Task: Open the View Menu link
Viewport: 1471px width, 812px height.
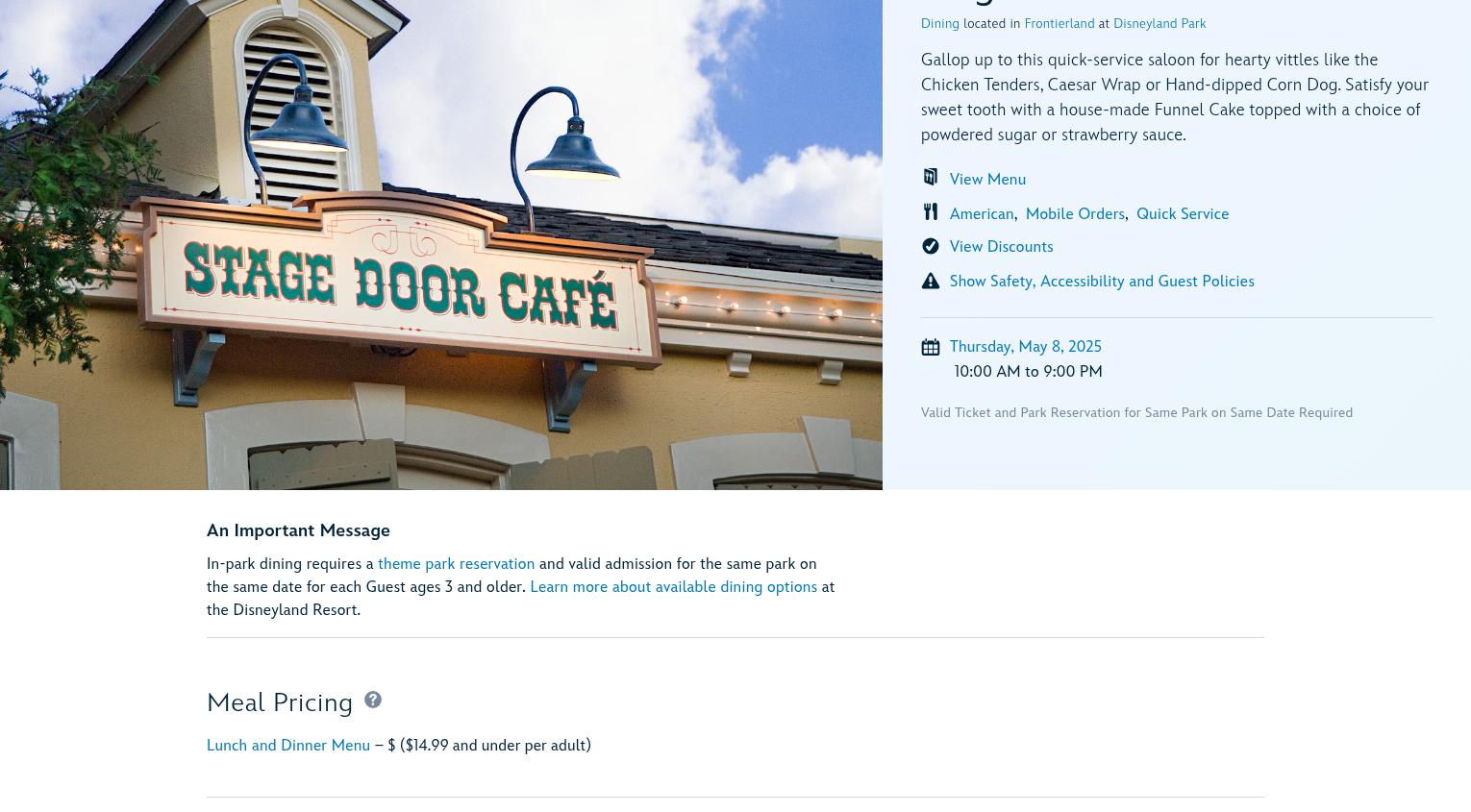Action: (987, 179)
